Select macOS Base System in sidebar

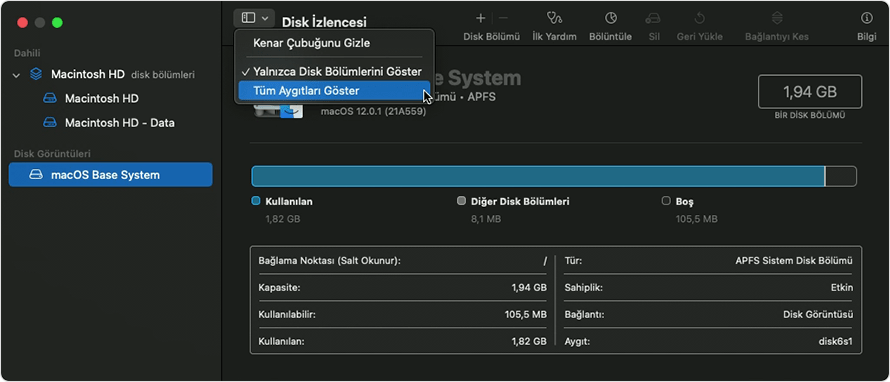click(x=111, y=175)
